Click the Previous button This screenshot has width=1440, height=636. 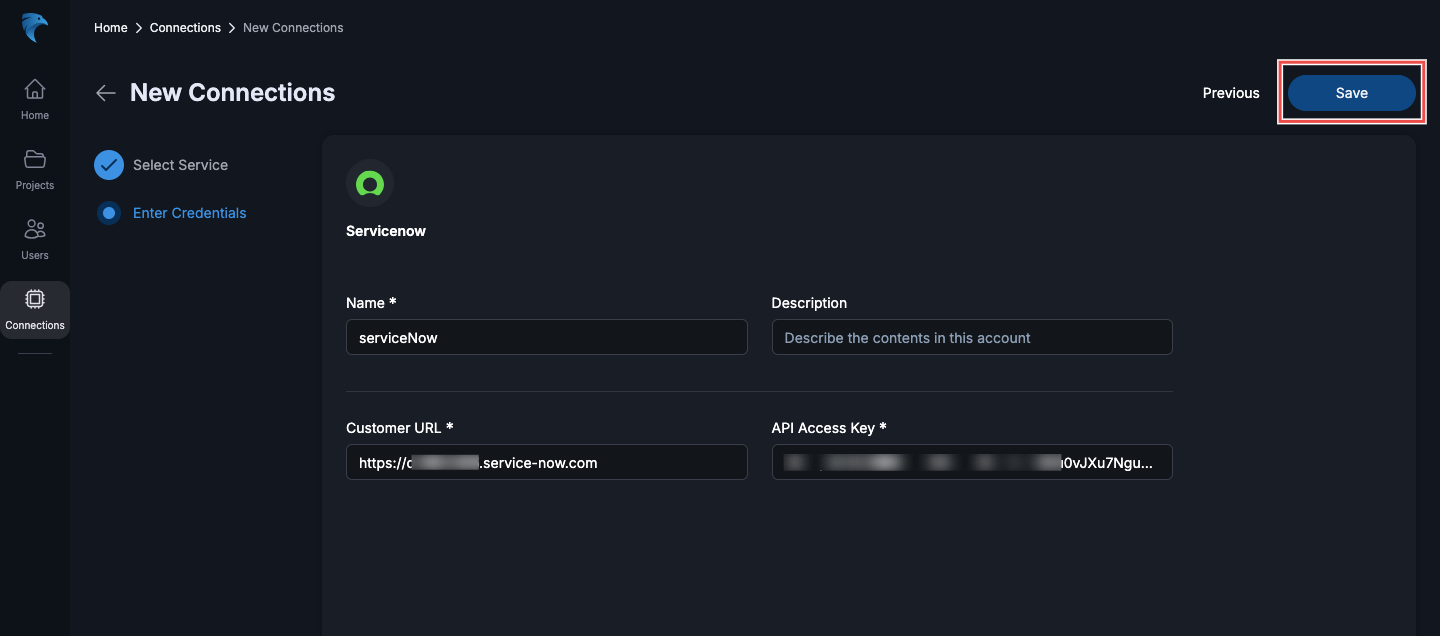pyautogui.click(x=1230, y=92)
